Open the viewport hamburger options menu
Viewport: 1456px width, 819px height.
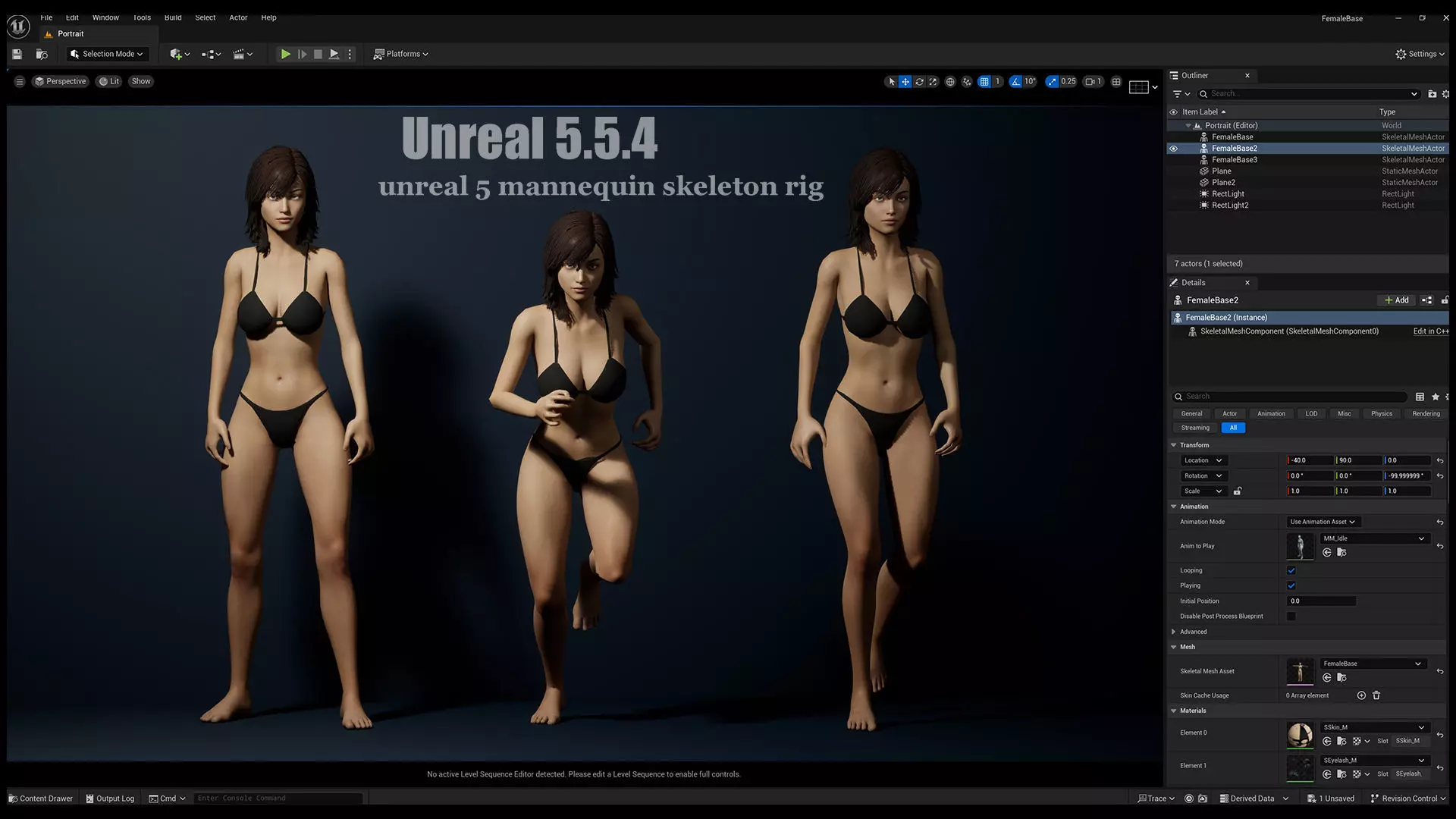coord(20,81)
